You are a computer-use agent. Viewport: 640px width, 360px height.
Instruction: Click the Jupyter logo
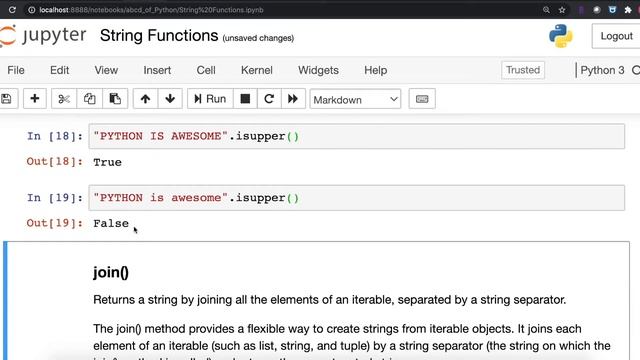(43, 36)
